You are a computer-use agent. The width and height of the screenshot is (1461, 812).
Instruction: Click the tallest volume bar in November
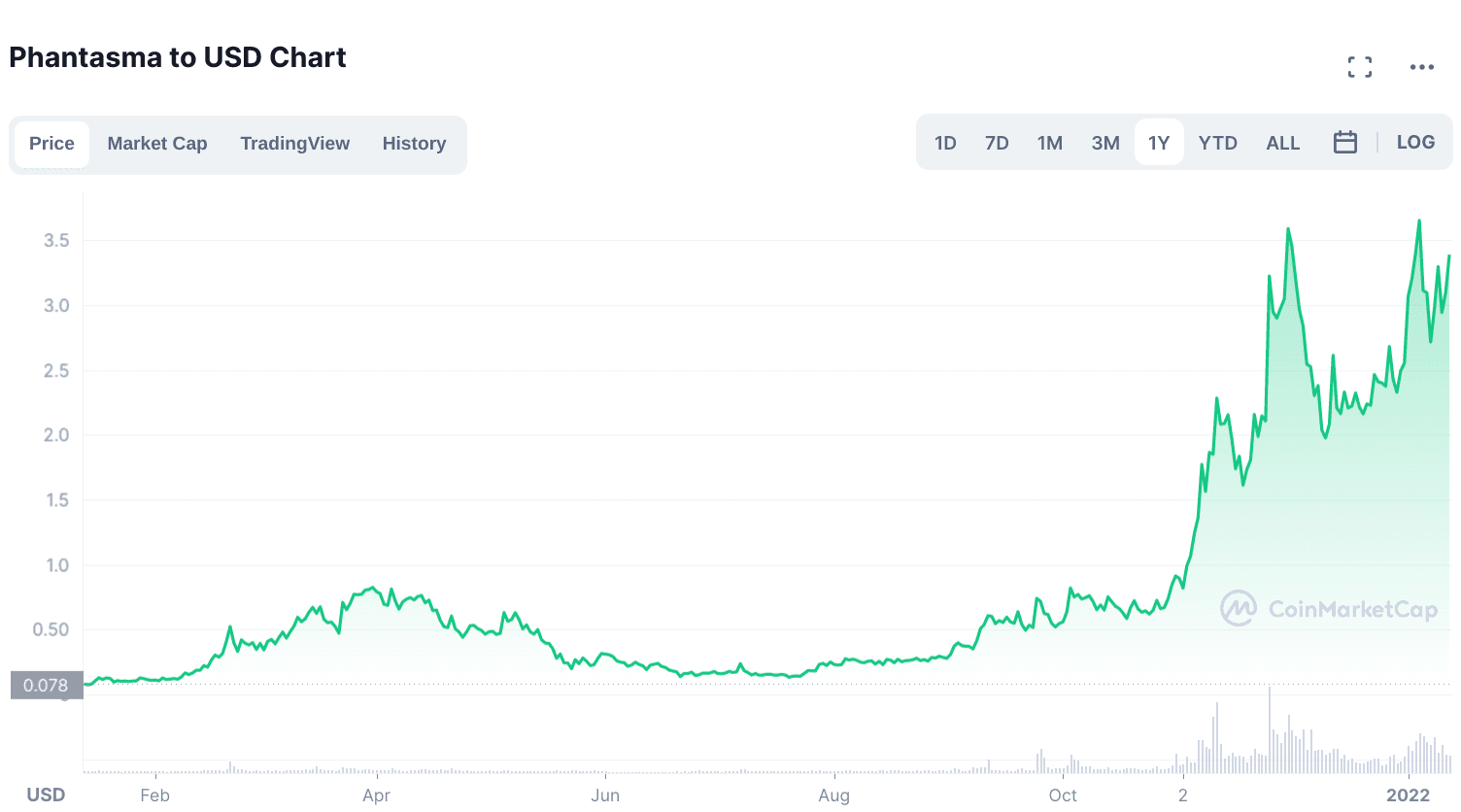[x=1270, y=730]
